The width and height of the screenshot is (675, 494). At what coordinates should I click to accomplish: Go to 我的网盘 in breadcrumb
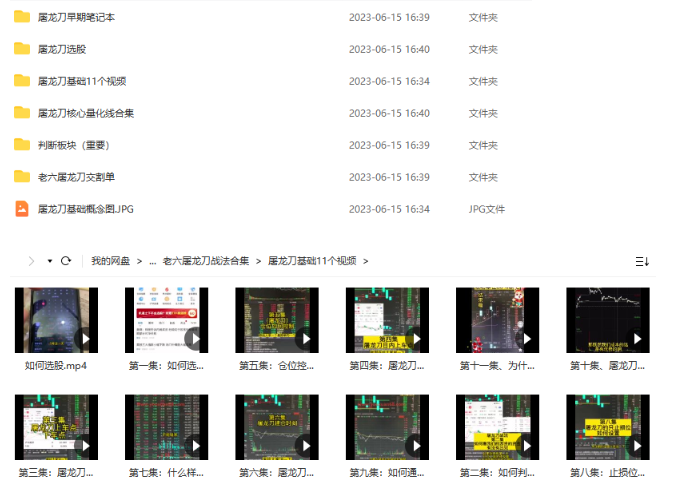point(110,261)
